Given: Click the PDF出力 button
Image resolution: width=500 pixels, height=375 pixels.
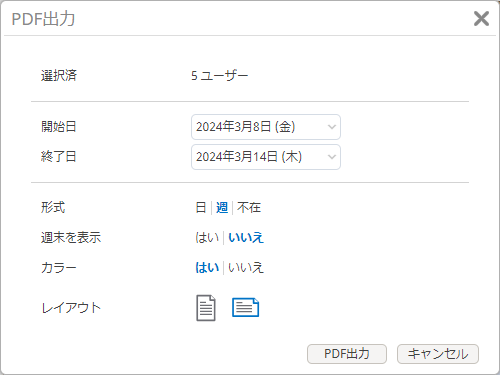Looking at the screenshot, I should pyautogui.click(x=347, y=354).
